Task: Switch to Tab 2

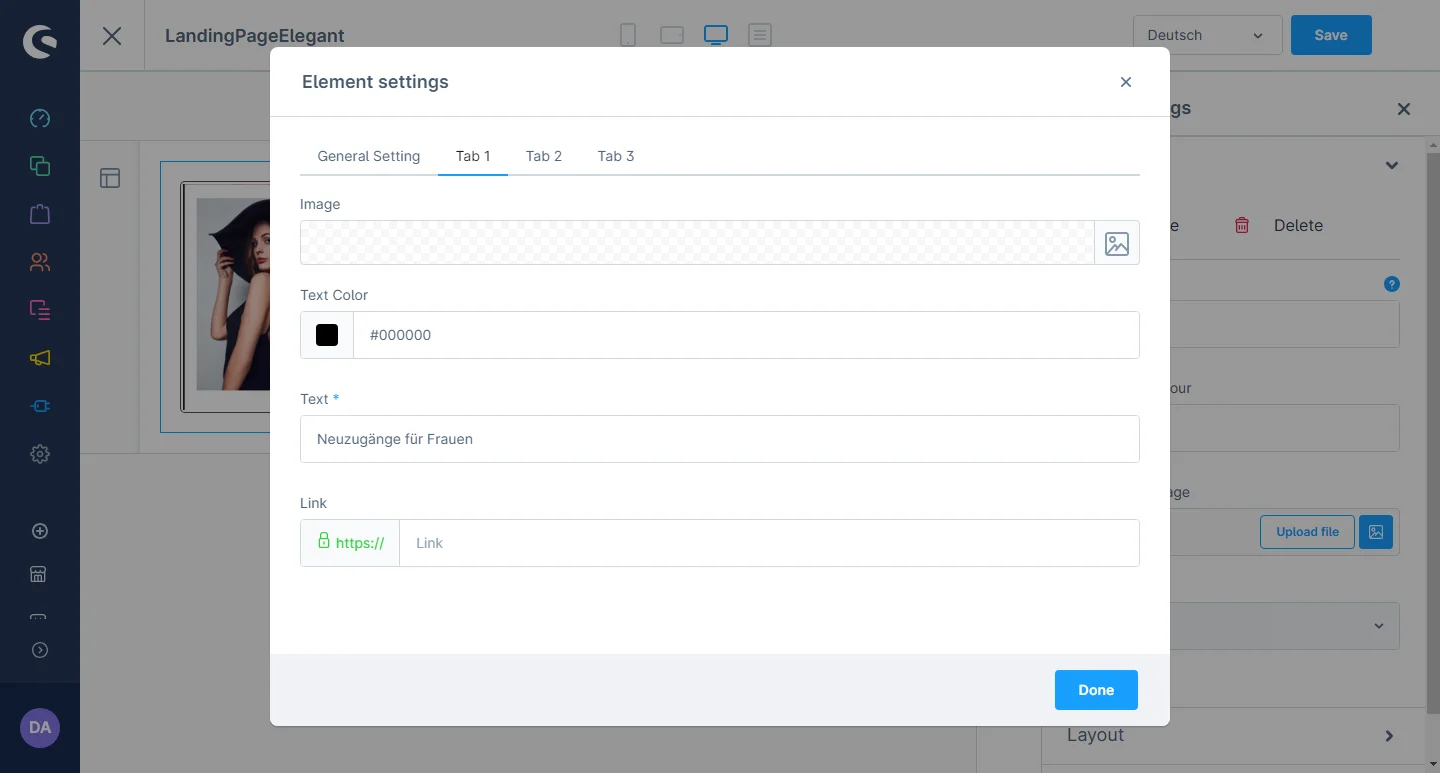Action: (x=544, y=156)
